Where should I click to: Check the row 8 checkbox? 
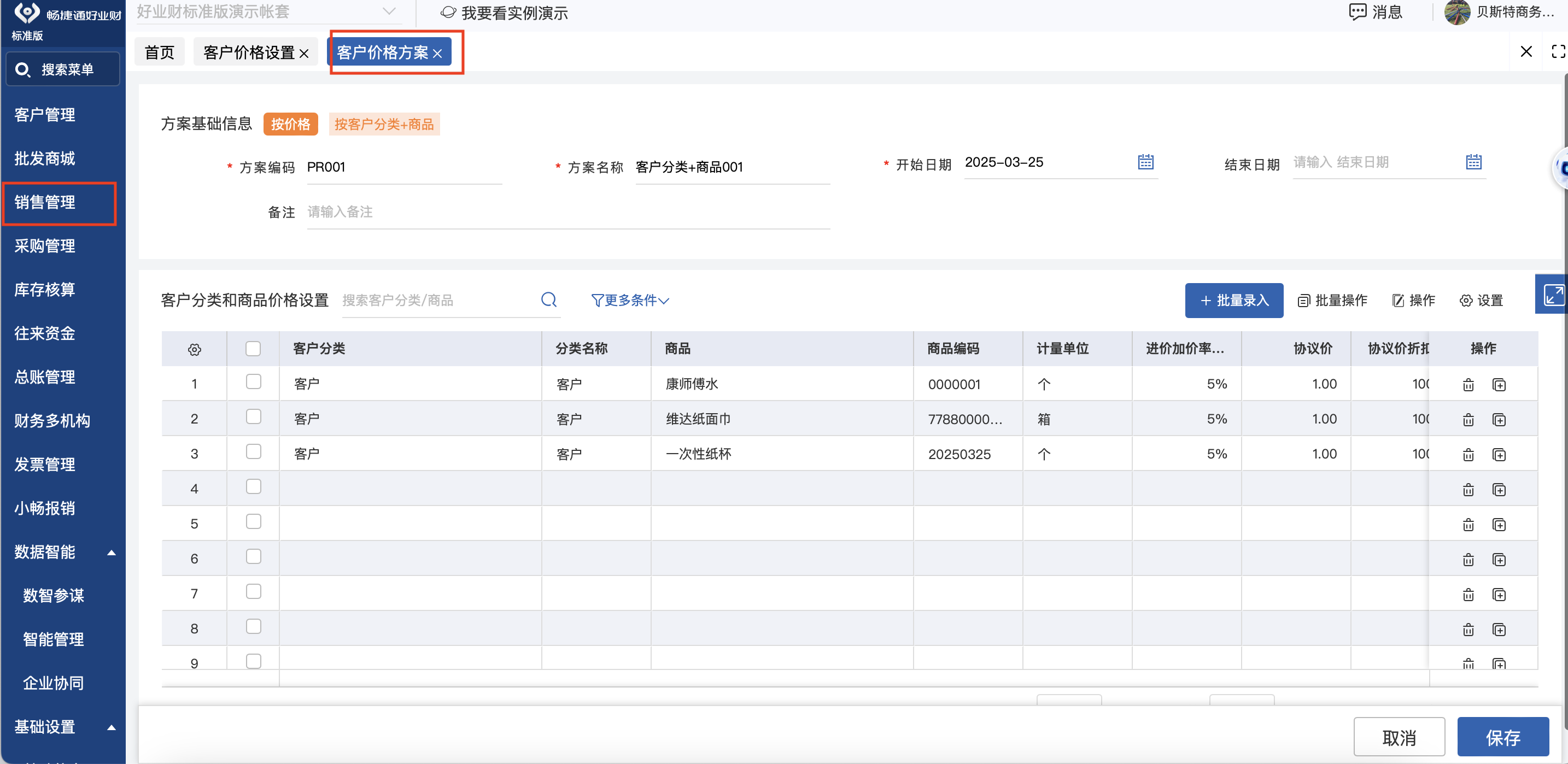pyautogui.click(x=253, y=626)
